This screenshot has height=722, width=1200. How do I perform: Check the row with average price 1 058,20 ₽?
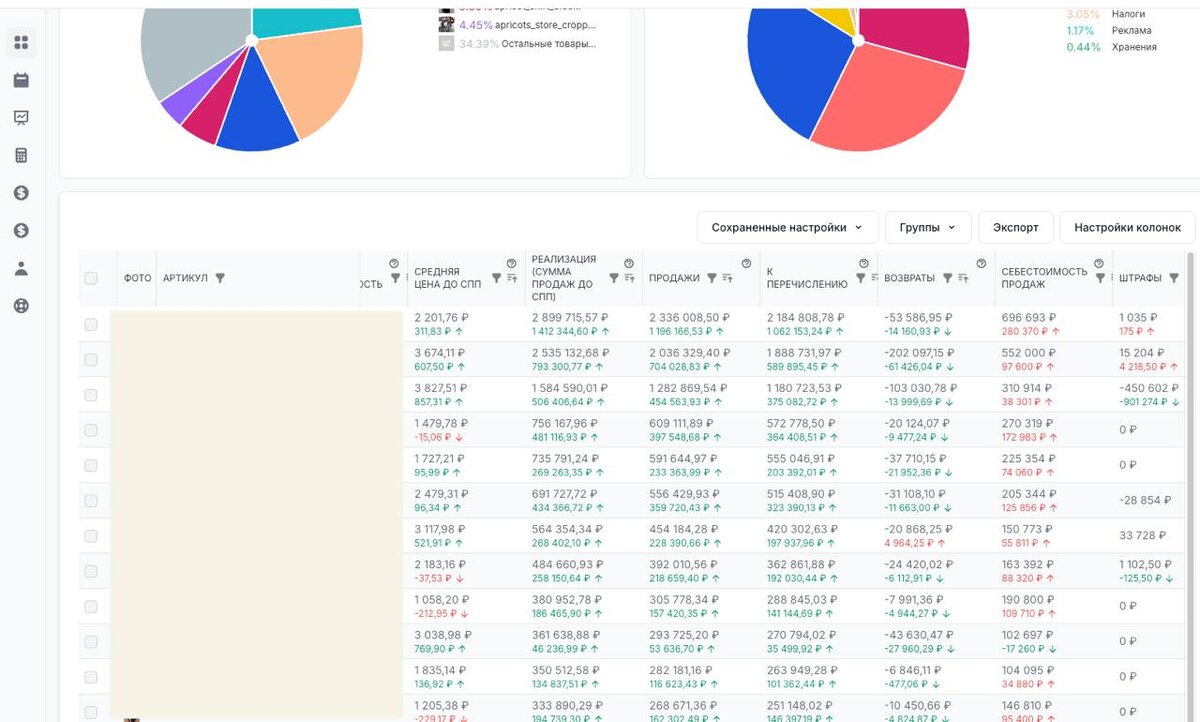91,606
